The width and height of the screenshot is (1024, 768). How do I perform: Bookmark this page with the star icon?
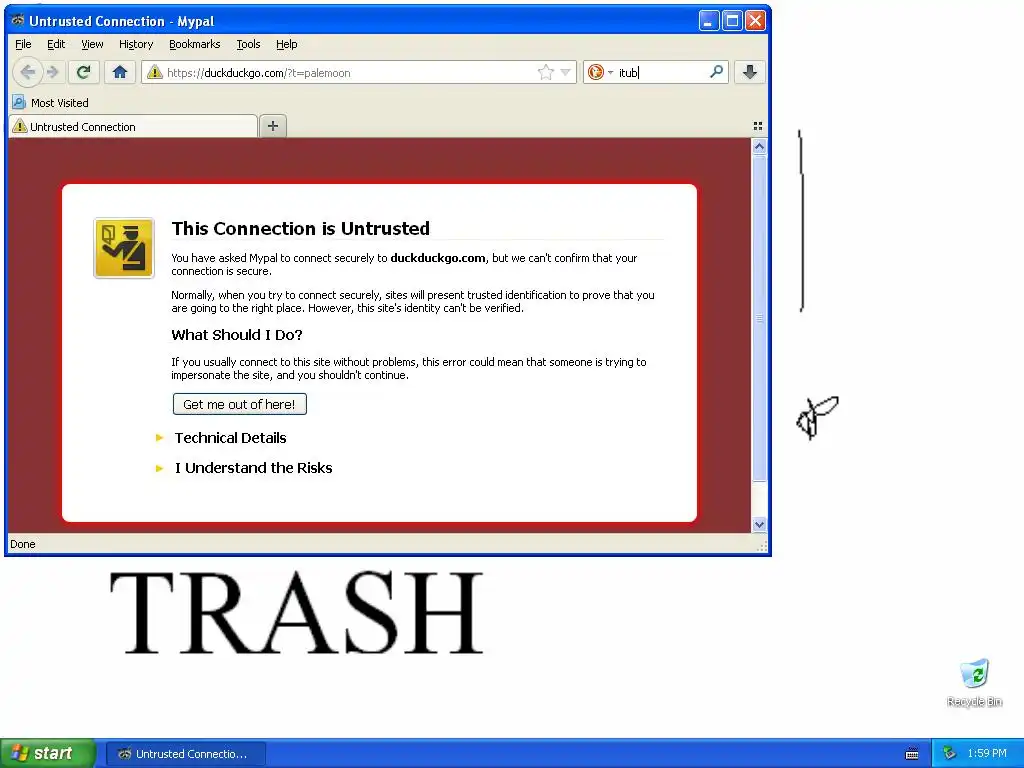coord(545,72)
